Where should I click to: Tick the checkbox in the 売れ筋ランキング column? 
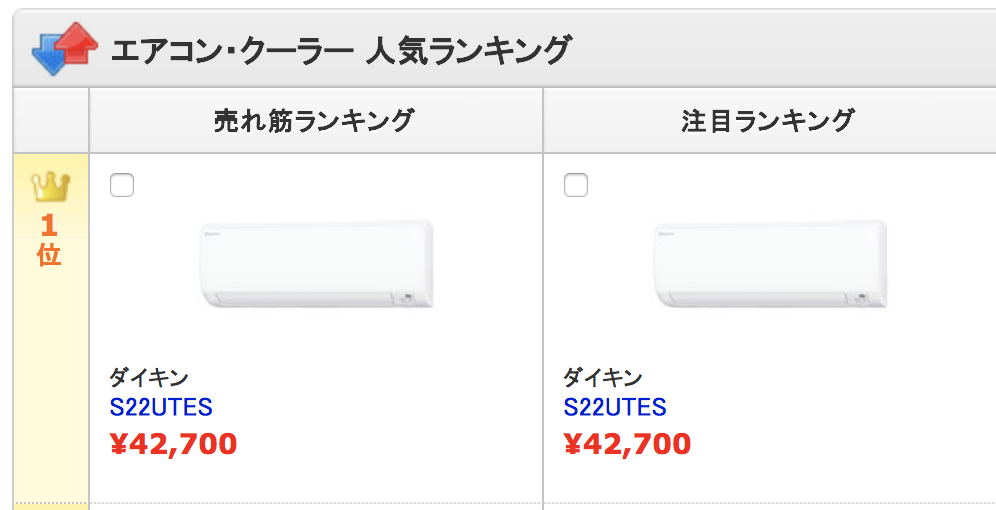[x=122, y=185]
